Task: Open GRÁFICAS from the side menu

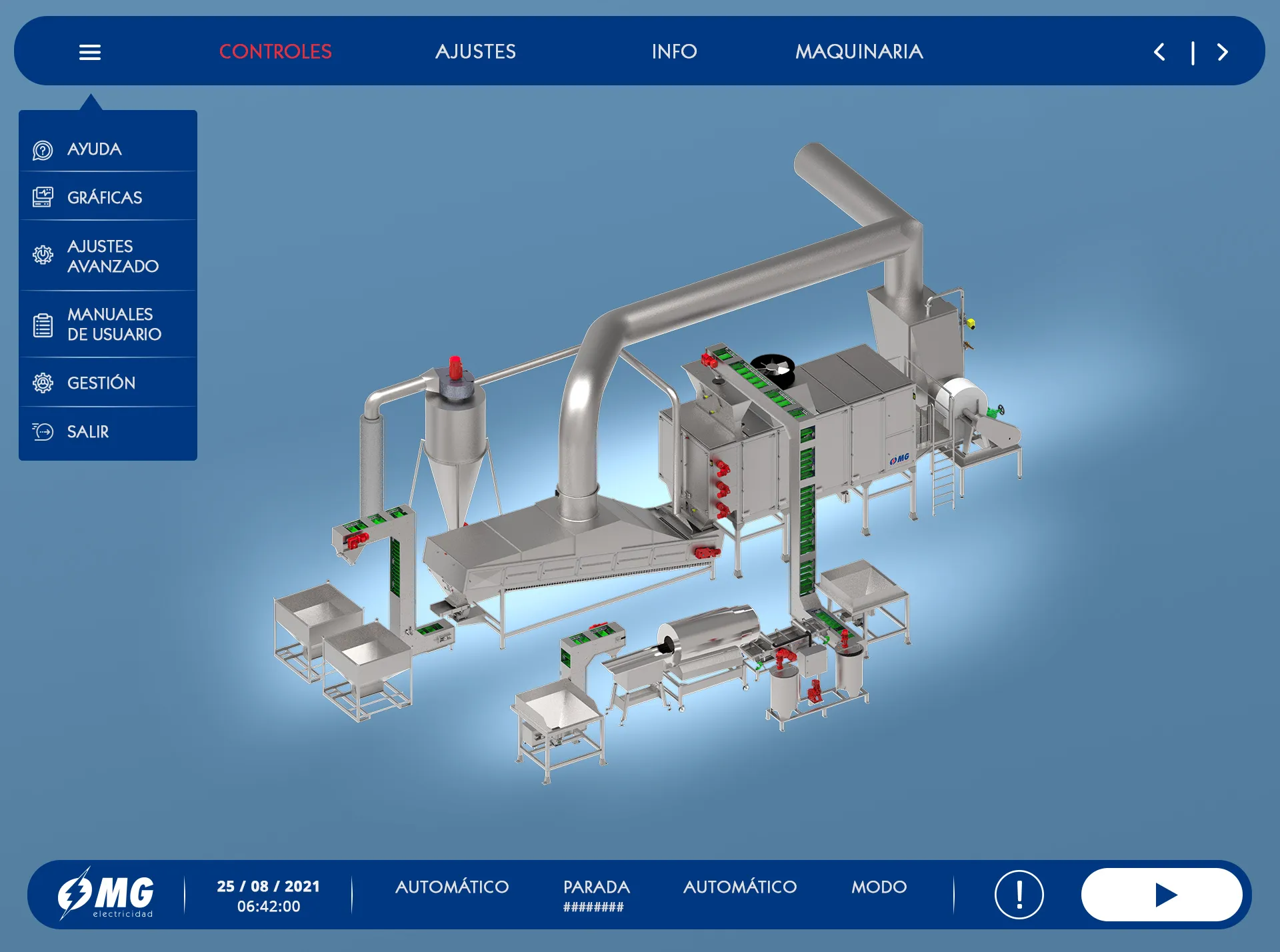Action: (x=108, y=197)
